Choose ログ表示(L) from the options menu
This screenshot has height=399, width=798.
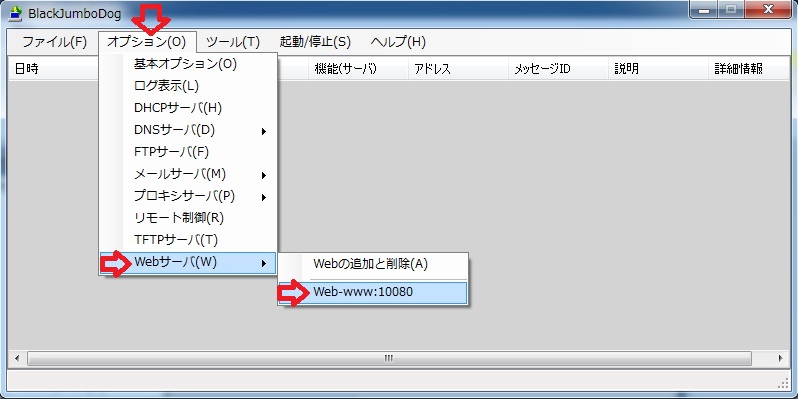[x=188, y=86]
